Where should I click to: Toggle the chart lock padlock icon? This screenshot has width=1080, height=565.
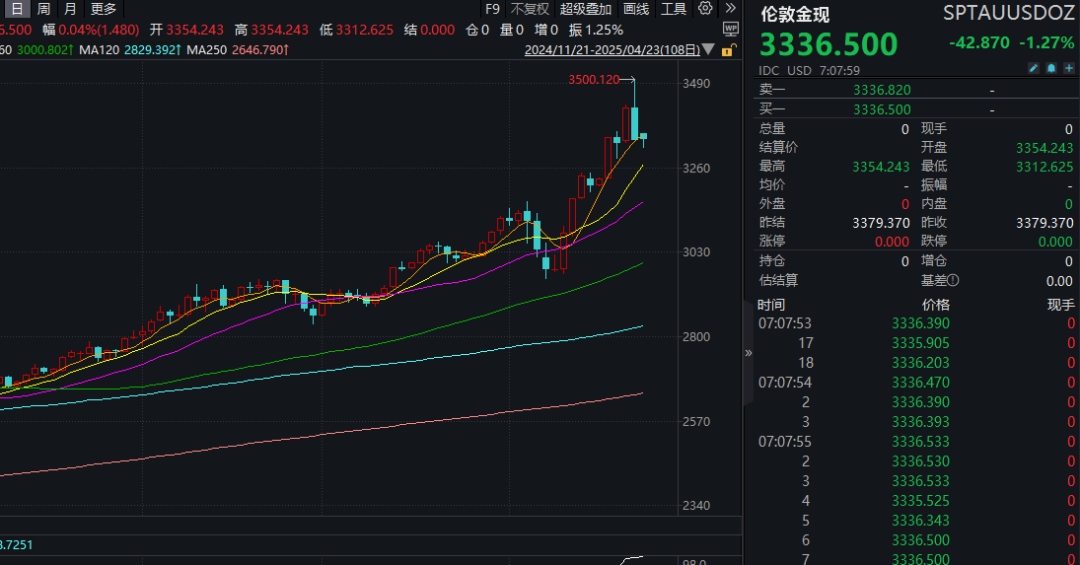pos(730,49)
